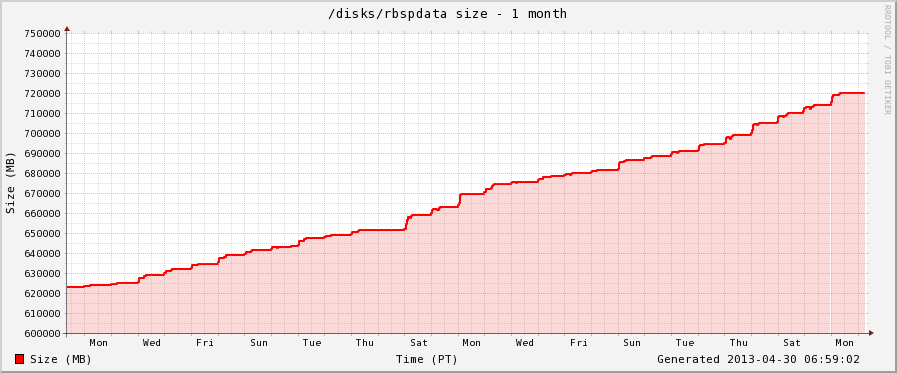Click the red Size (MB) legend swatch
Image resolution: width=897 pixels, height=373 pixels.
coord(19,359)
